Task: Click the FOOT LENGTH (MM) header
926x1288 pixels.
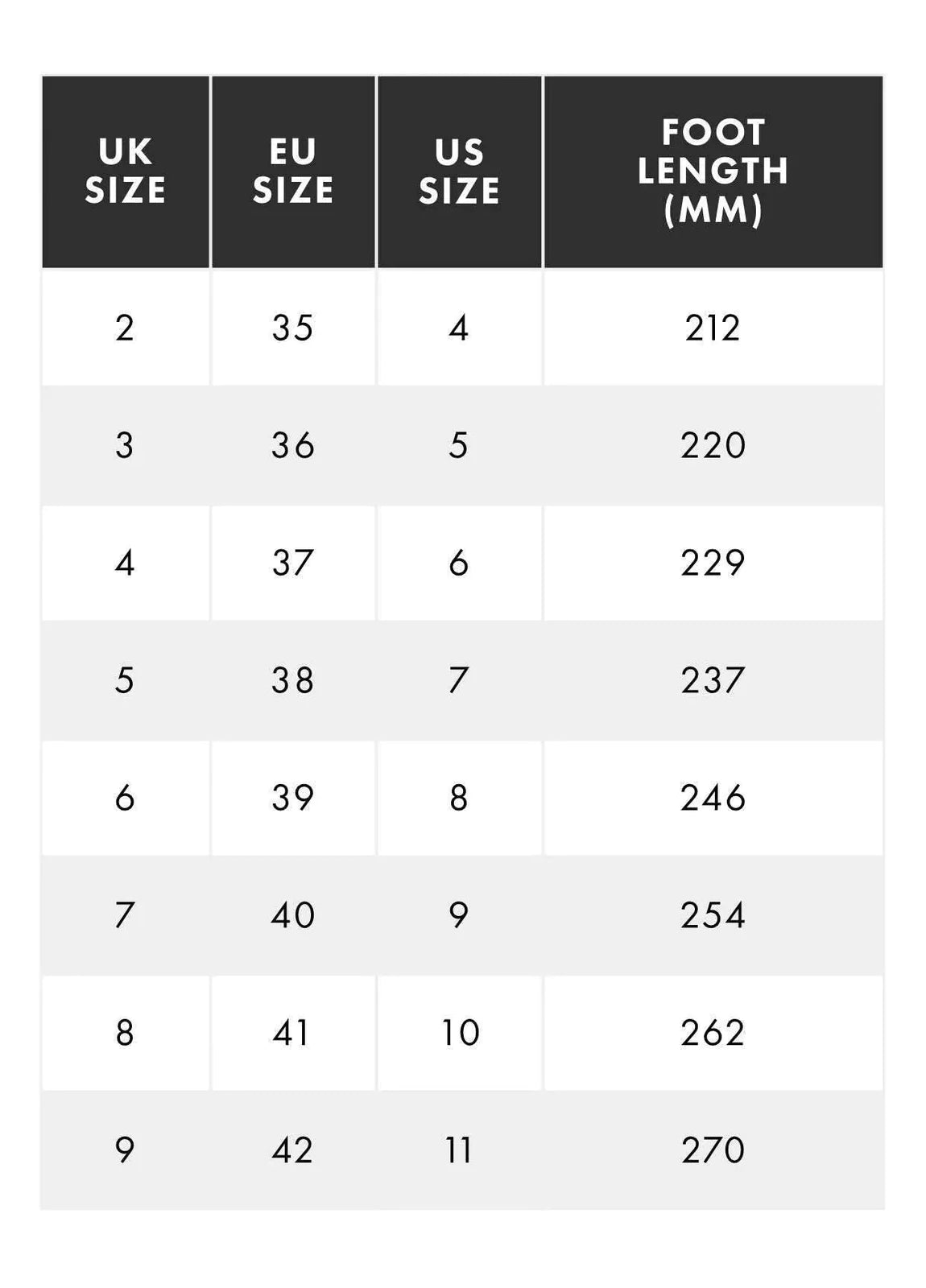Action: pyautogui.click(x=713, y=171)
